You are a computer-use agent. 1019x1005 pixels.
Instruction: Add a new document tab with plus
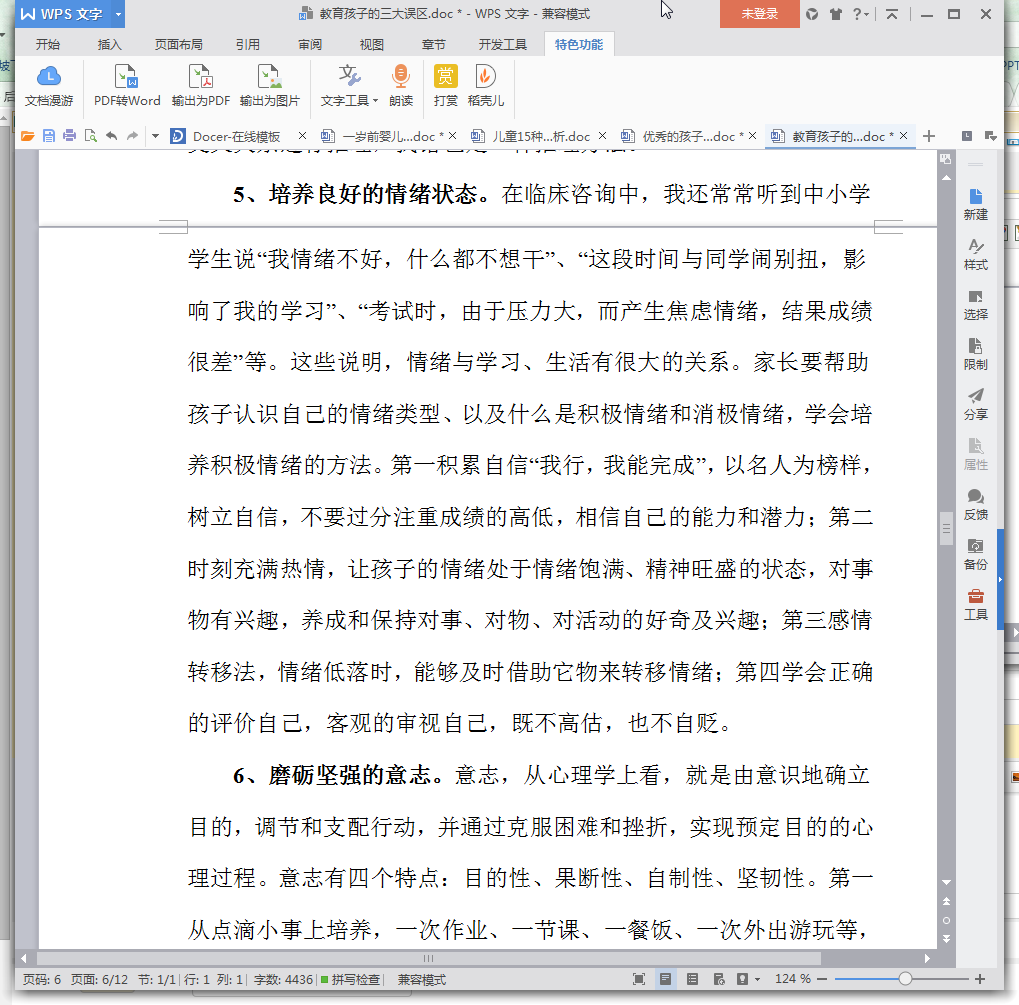click(x=929, y=136)
